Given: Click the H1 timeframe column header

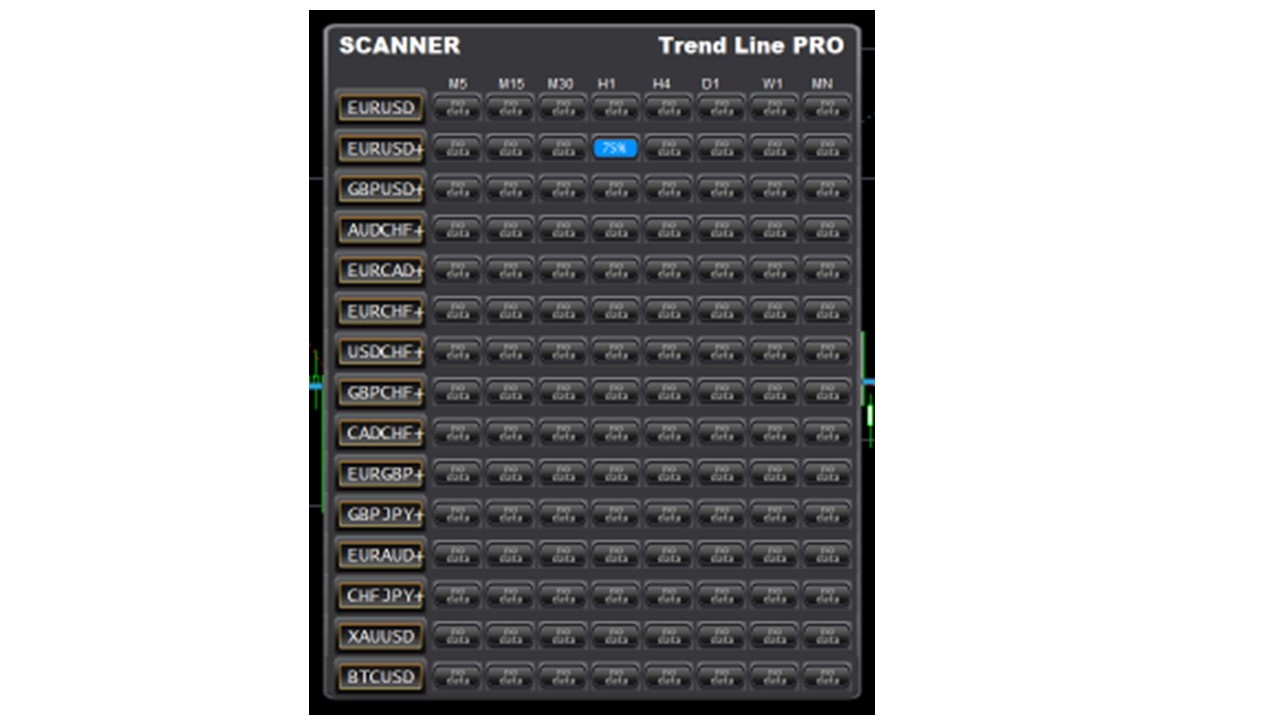Looking at the screenshot, I should pyautogui.click(x=607, y=84).
